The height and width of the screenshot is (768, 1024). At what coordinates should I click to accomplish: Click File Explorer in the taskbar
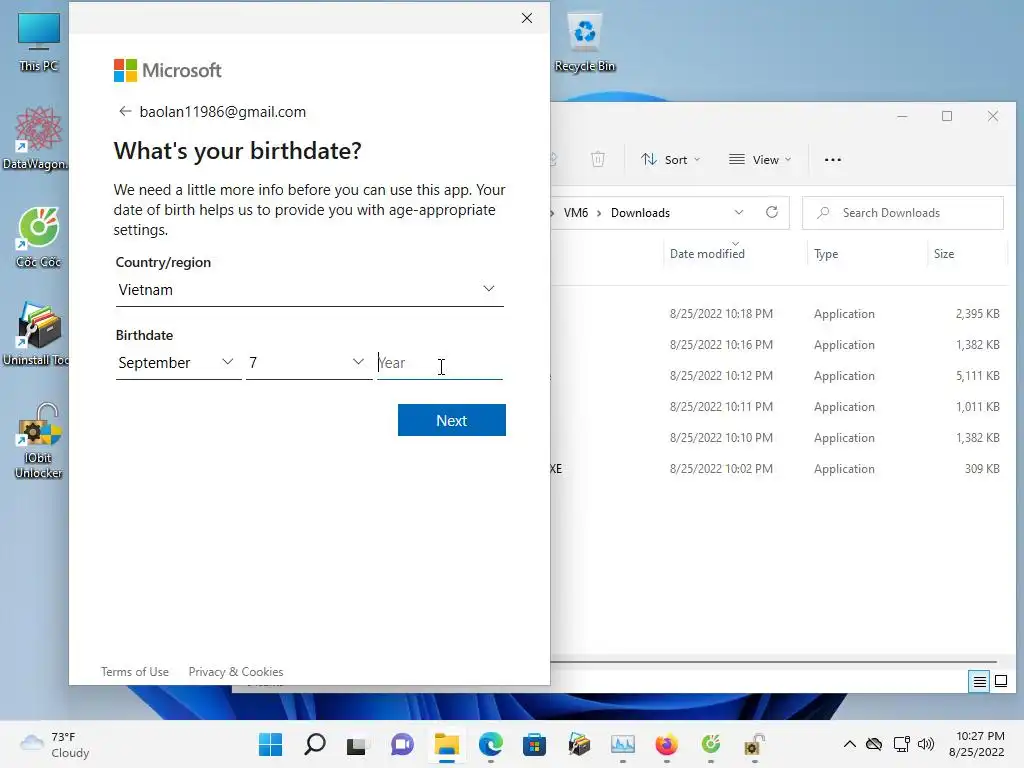click(447, 744)
